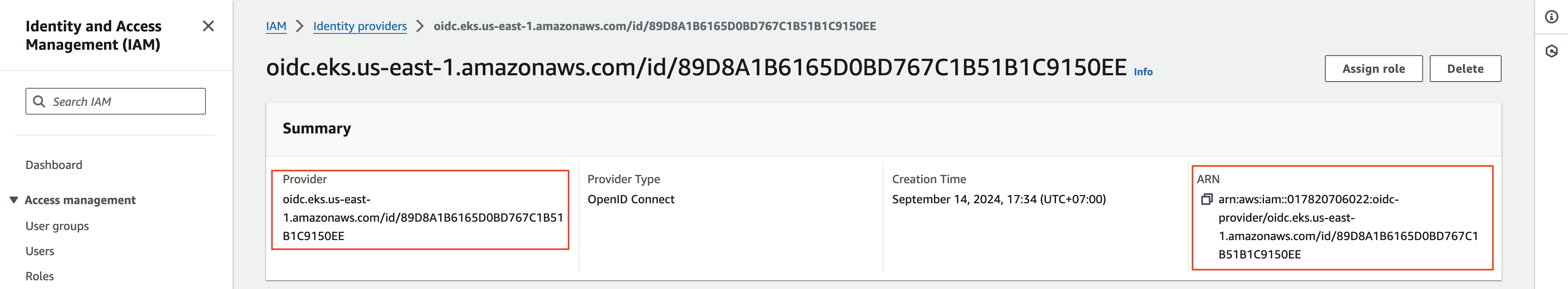The image size is (1568, 289).
Task: Open the Info link beside the provider title
Action: pos(1142,72)
